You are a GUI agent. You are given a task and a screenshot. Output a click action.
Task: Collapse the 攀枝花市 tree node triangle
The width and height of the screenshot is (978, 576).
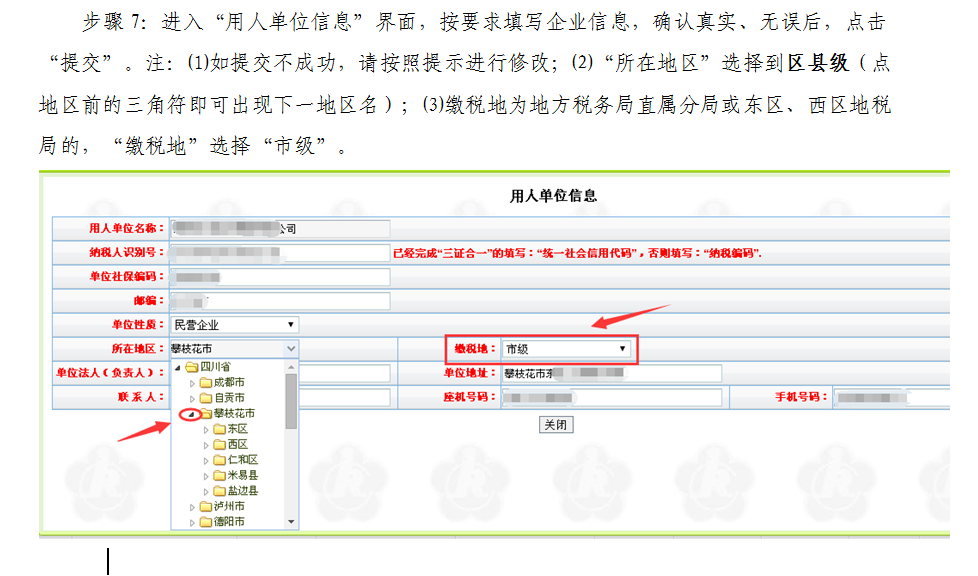point(191,414)
